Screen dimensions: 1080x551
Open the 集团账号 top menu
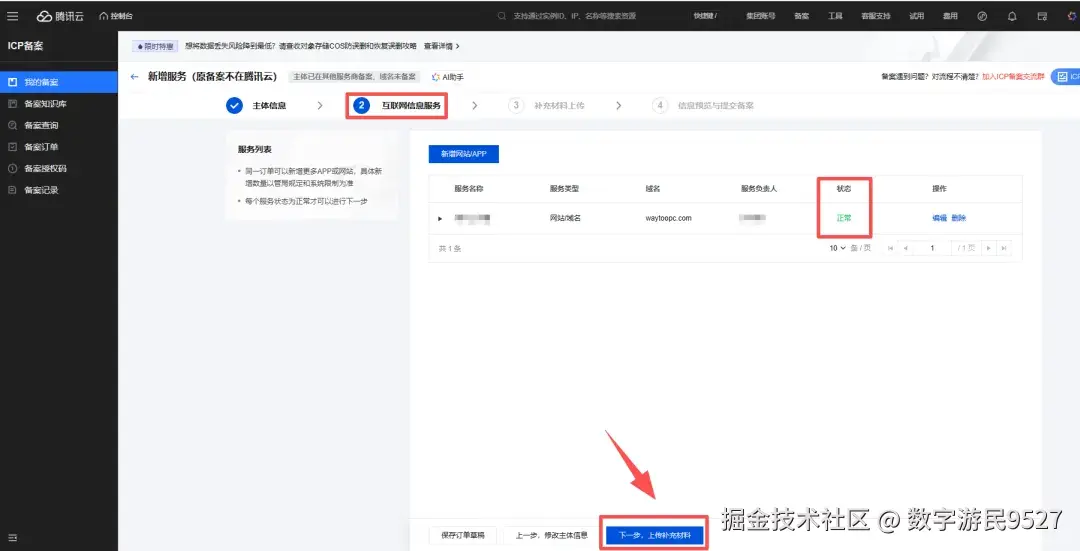point(760,16)
